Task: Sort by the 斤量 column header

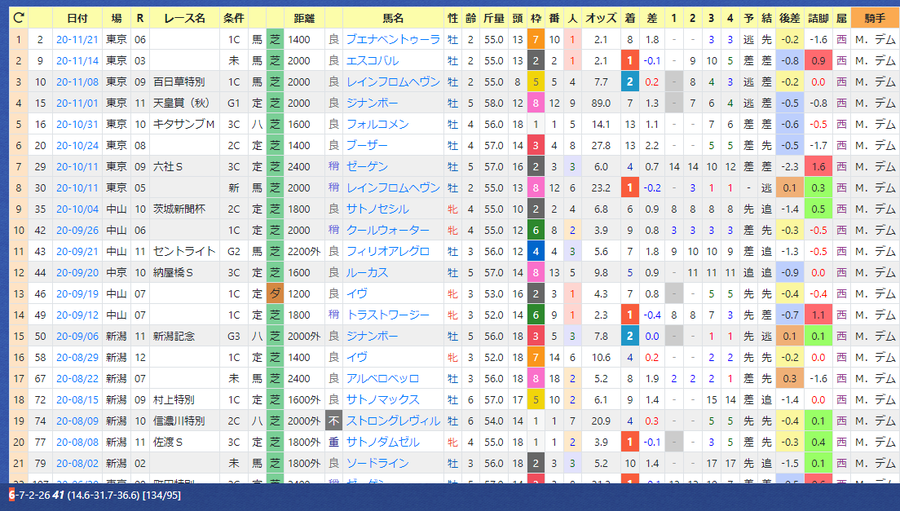Action: (494, 18)
